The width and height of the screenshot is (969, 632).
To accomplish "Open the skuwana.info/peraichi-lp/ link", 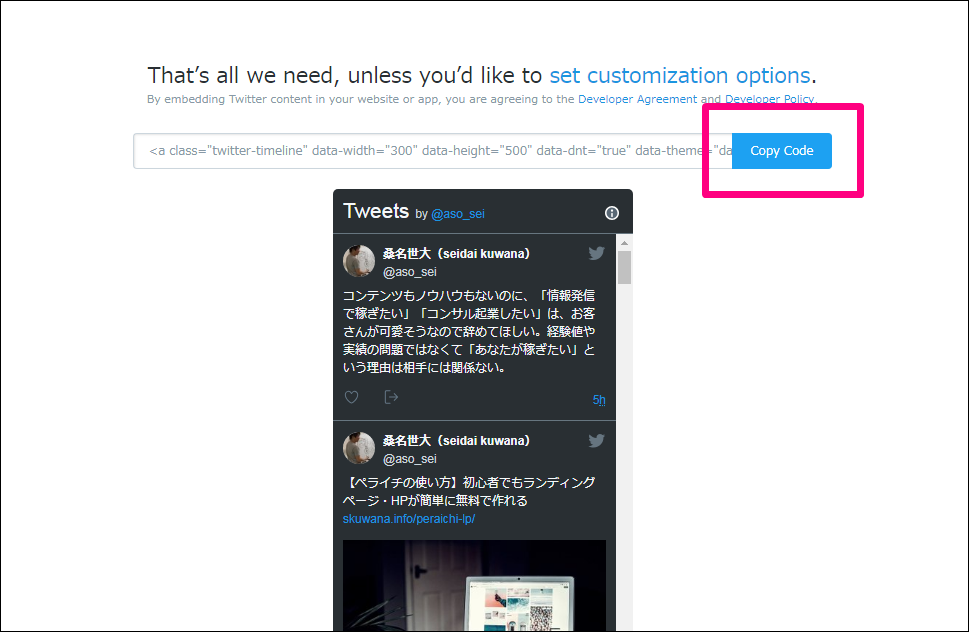I will 408,519.
